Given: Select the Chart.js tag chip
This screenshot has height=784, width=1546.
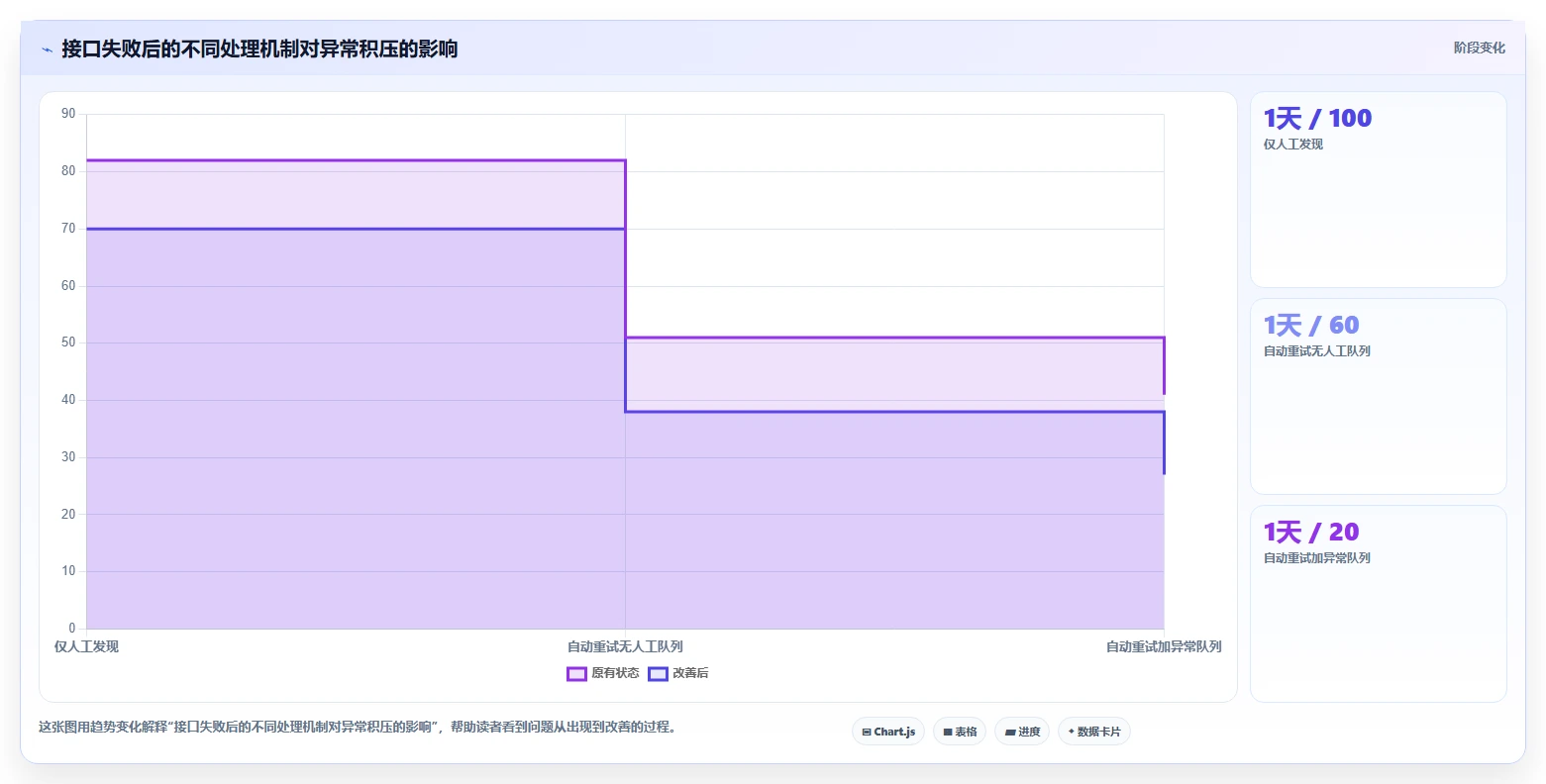Looking at the screenshot, I should pyautogui.click(x=888, y=732).
